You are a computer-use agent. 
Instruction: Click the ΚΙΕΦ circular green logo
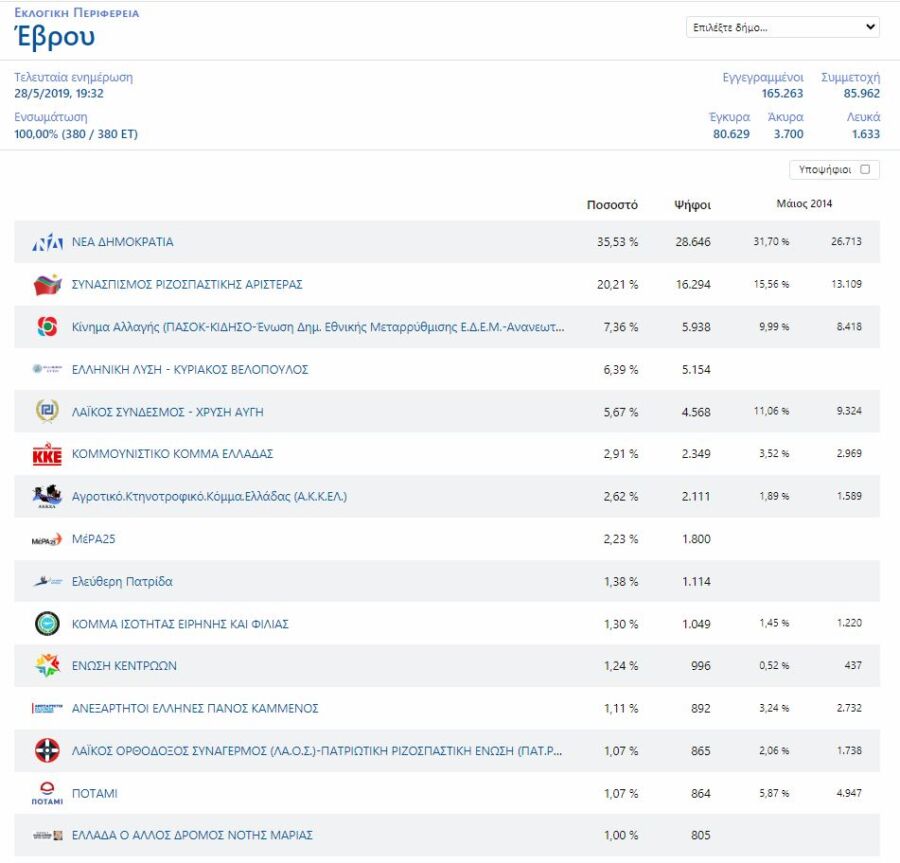coord(47,624)
